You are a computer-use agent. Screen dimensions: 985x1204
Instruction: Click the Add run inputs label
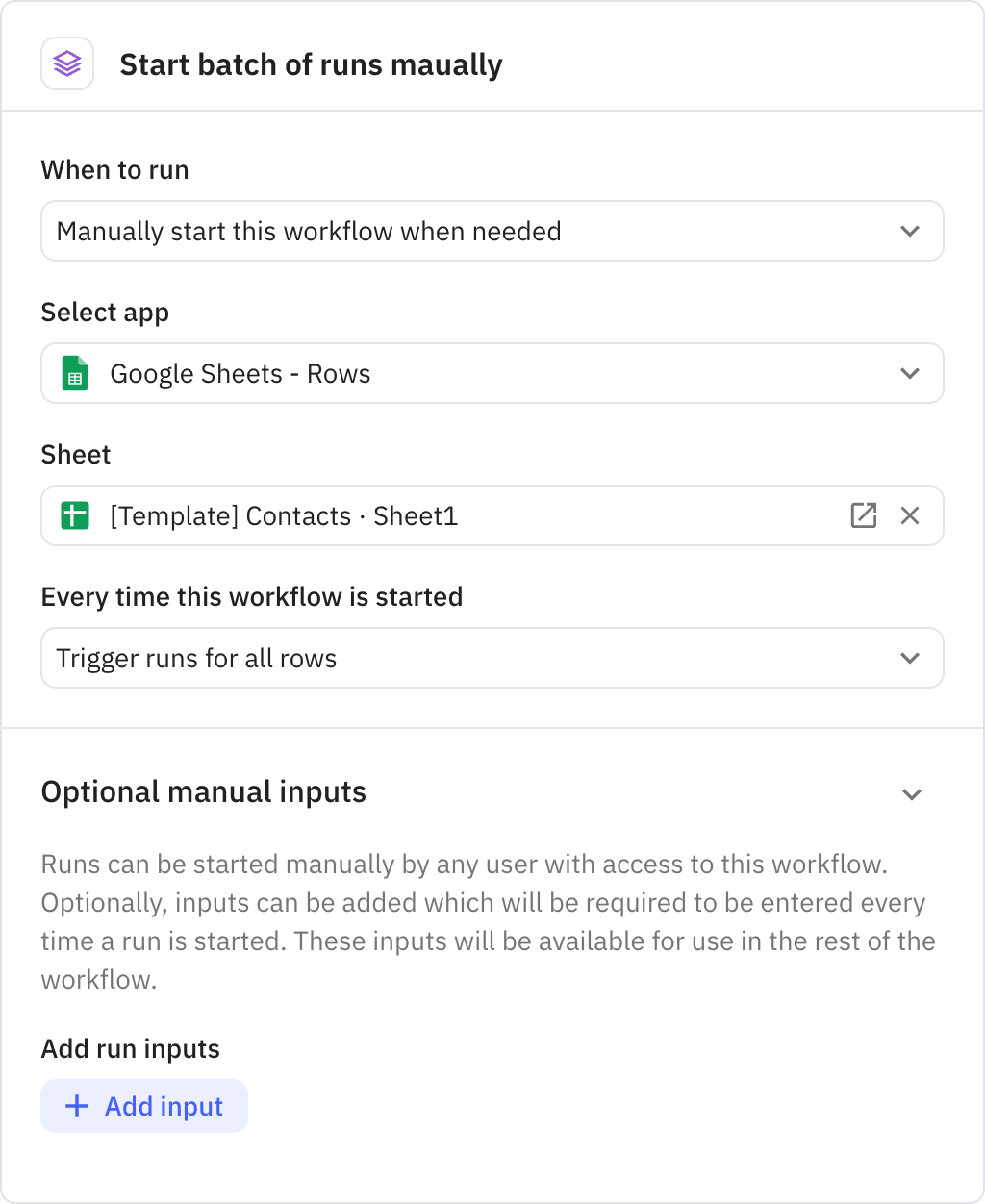tap(130, 1048)
